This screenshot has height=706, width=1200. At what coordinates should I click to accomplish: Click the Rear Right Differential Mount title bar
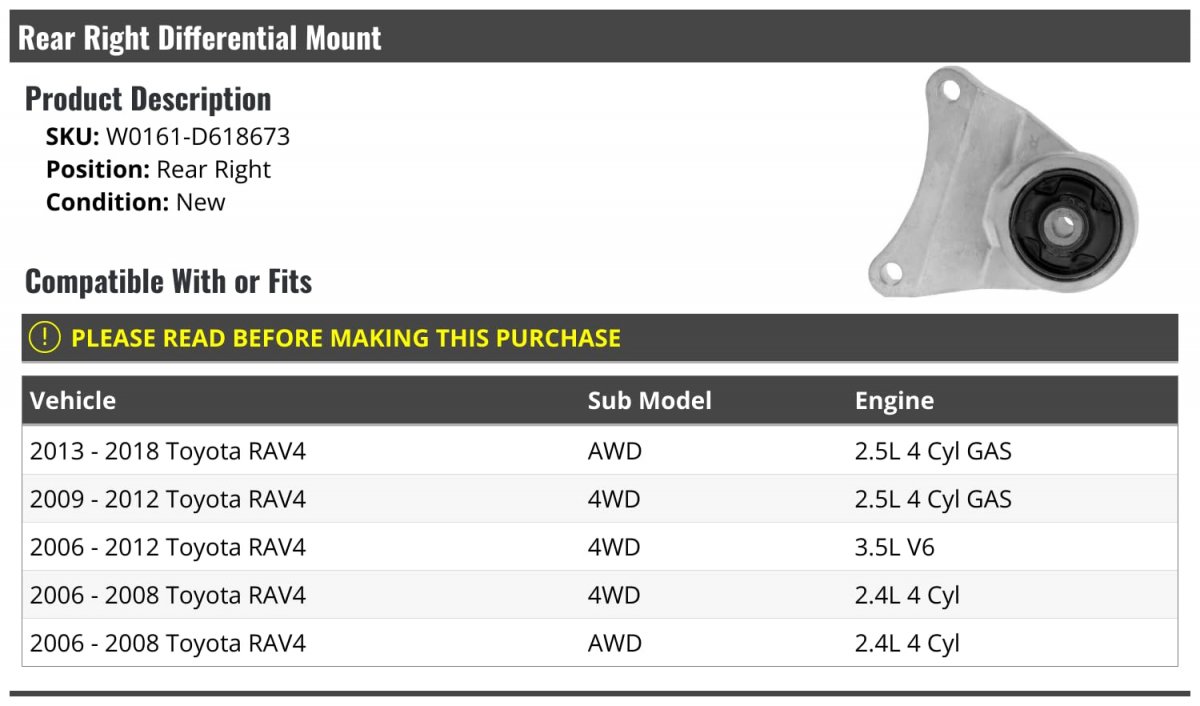point(600,37)
